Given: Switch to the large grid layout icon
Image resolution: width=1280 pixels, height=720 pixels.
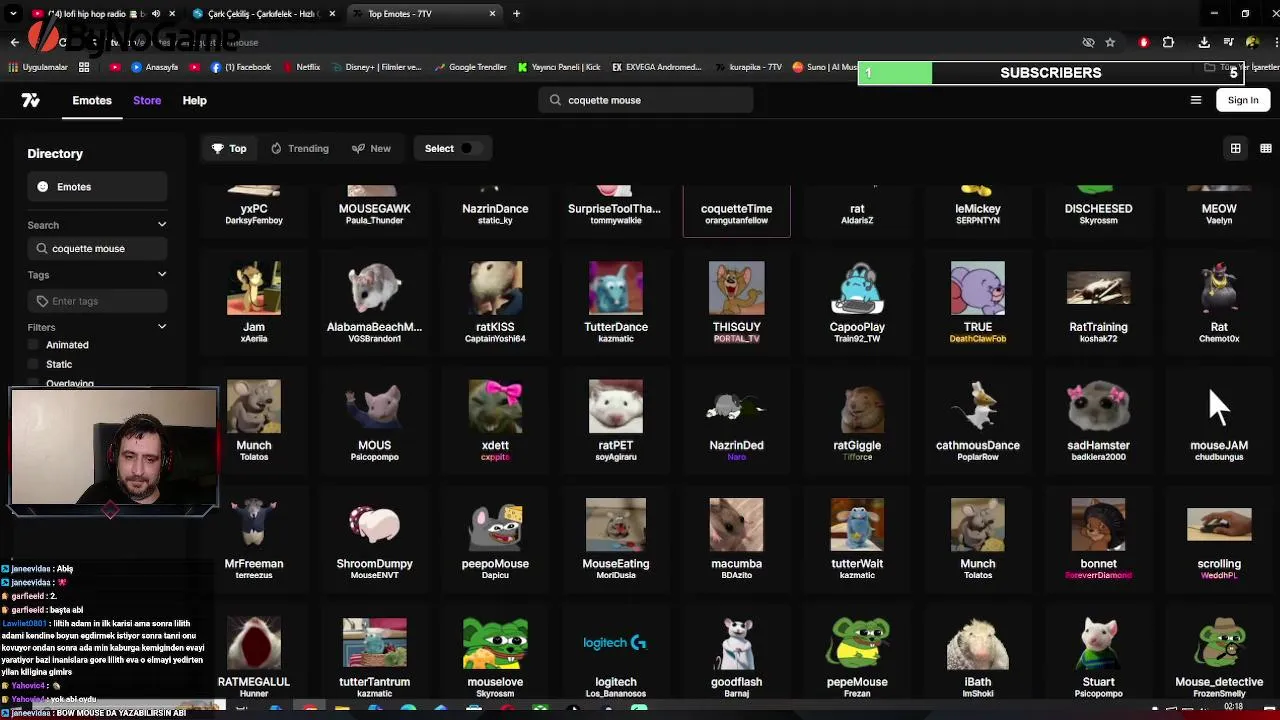Looking at the screenshot, I should (1235, 148).
